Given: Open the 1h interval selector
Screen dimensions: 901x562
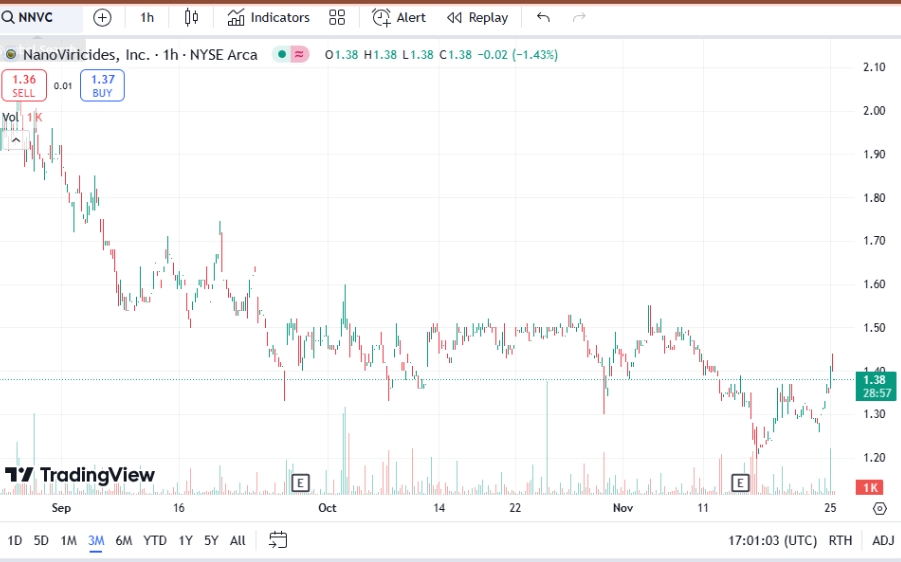Looking at the screenshot, I should point(147,18).
